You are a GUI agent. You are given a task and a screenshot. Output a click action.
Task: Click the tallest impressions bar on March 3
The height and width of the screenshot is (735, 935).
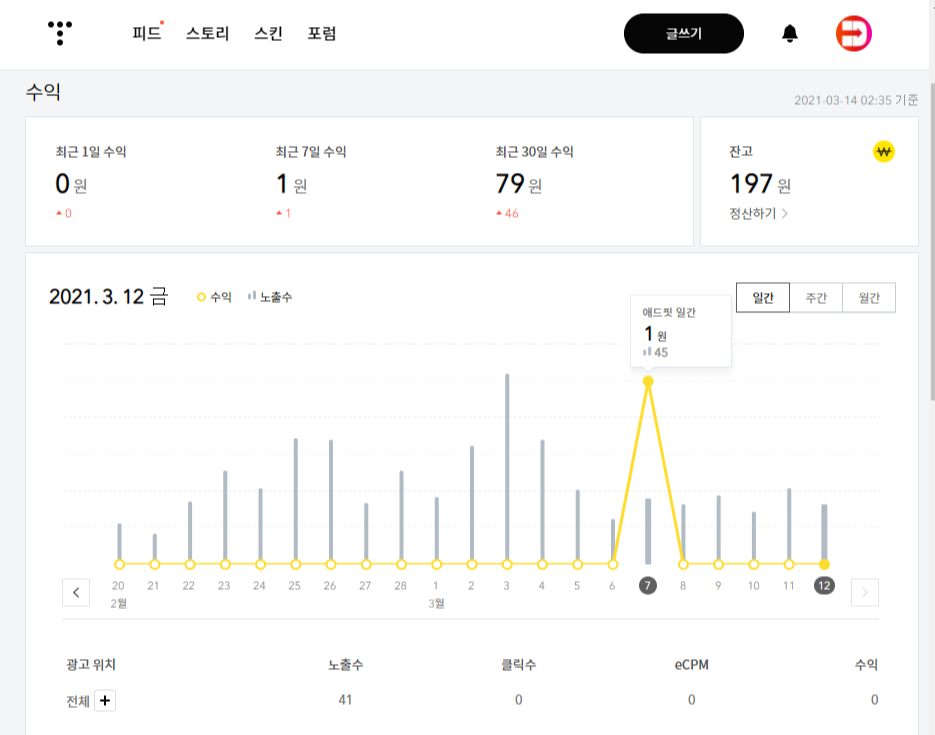click(x=507, y=467)
